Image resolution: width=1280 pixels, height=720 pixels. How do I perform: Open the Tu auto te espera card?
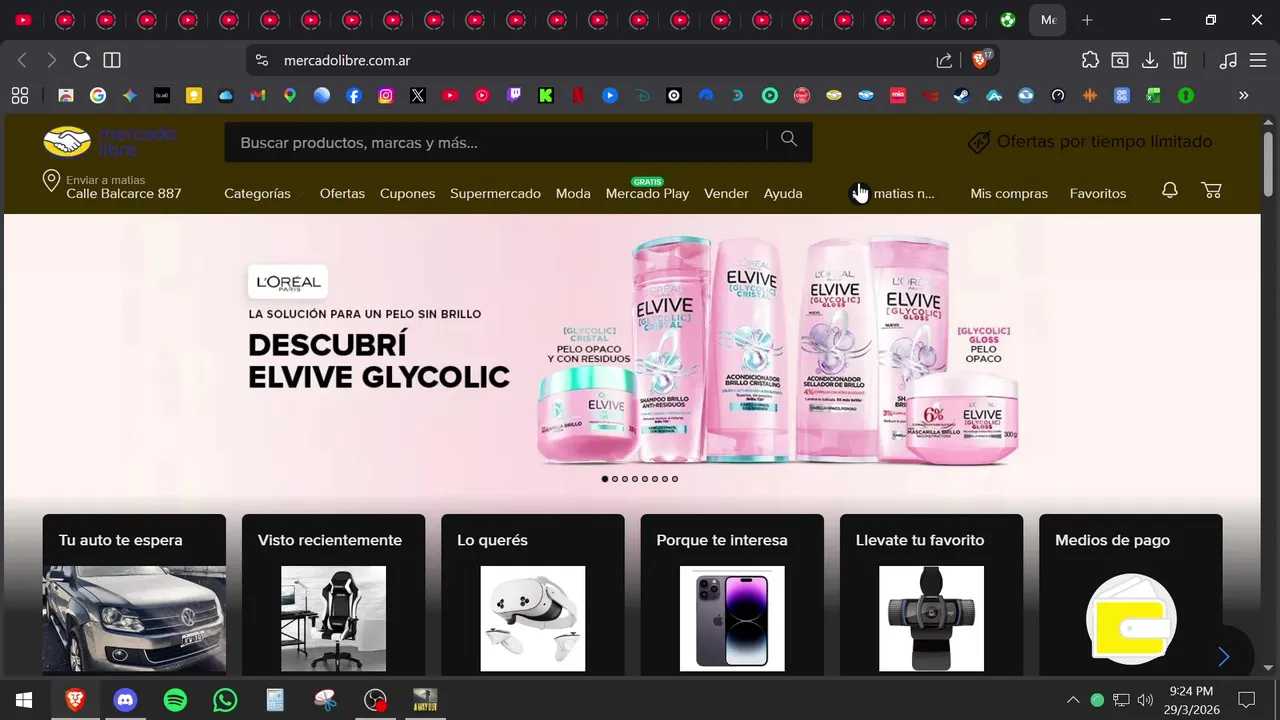tap(134, 595)
